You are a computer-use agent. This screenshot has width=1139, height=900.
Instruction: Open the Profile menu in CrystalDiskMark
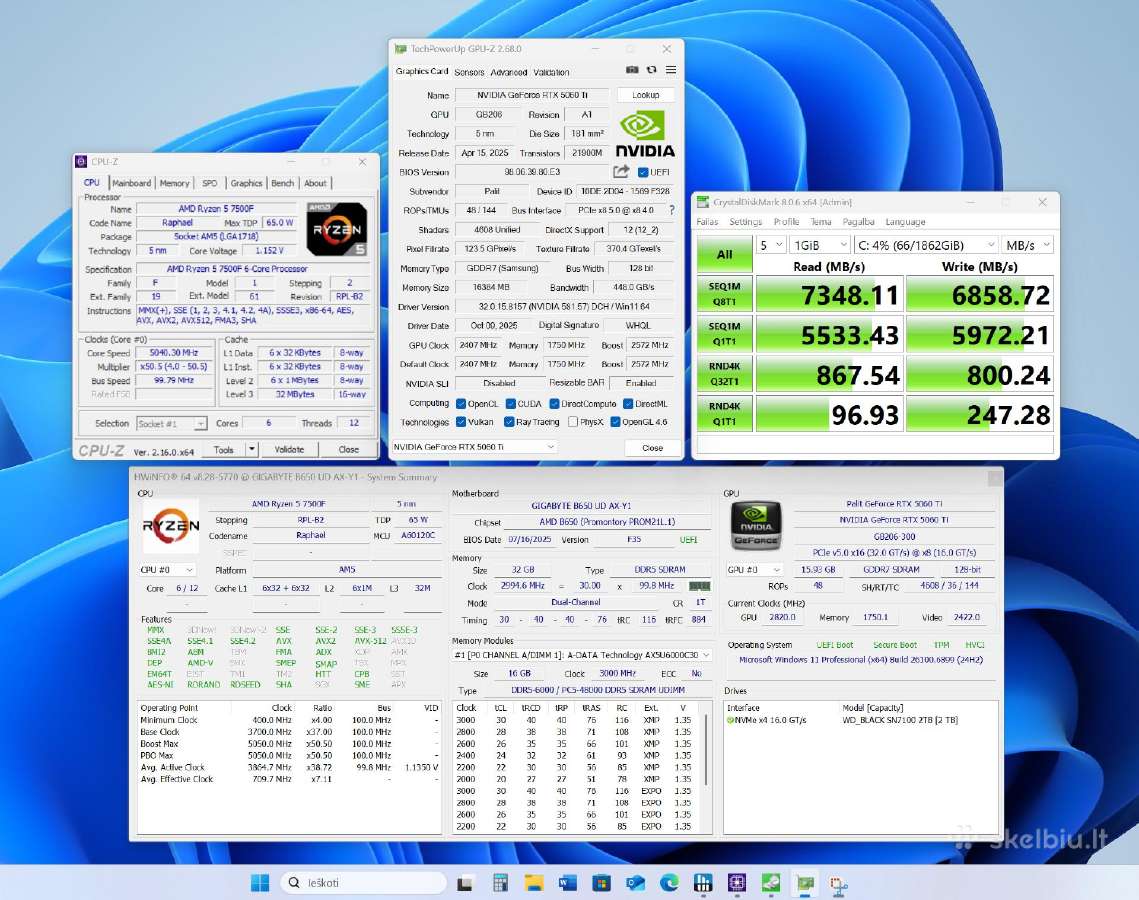pos(786,222)
